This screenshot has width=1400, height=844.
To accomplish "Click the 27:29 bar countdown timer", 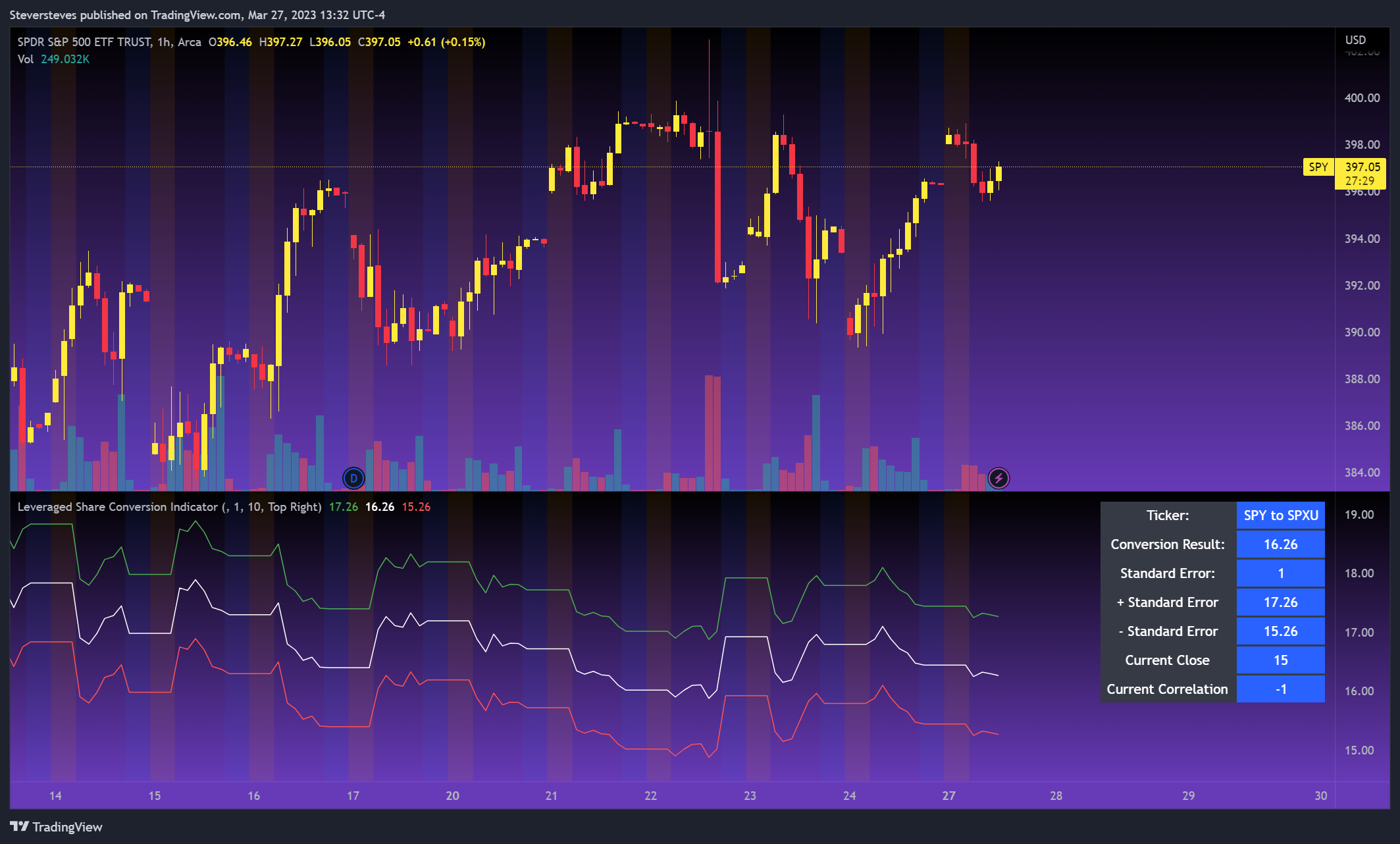I will pyautogui.click(x=1360, y=181).
